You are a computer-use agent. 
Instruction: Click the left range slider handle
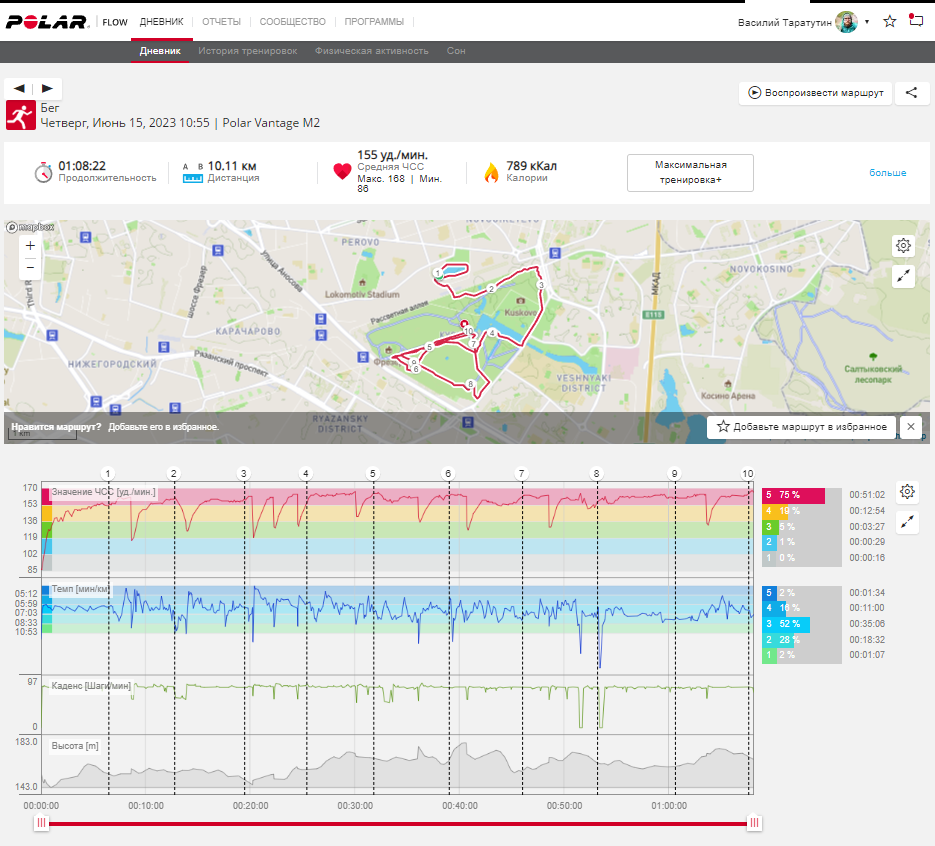(x=41, y=823)
